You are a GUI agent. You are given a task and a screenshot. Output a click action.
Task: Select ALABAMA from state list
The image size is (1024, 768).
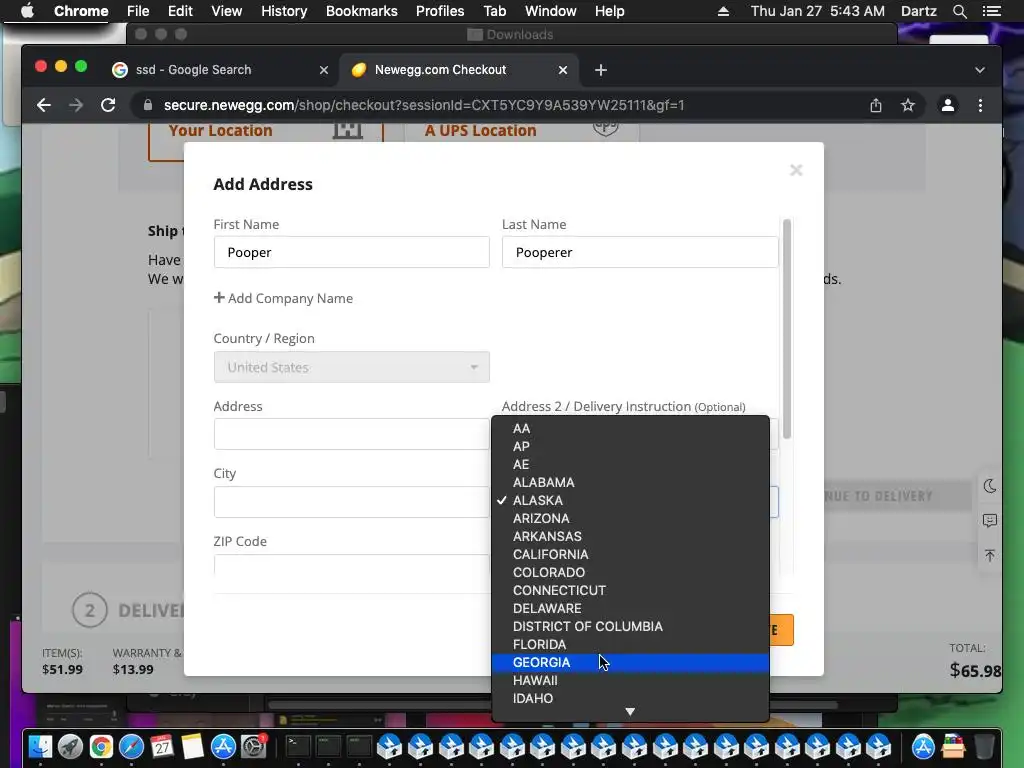(x=631, y=483)
